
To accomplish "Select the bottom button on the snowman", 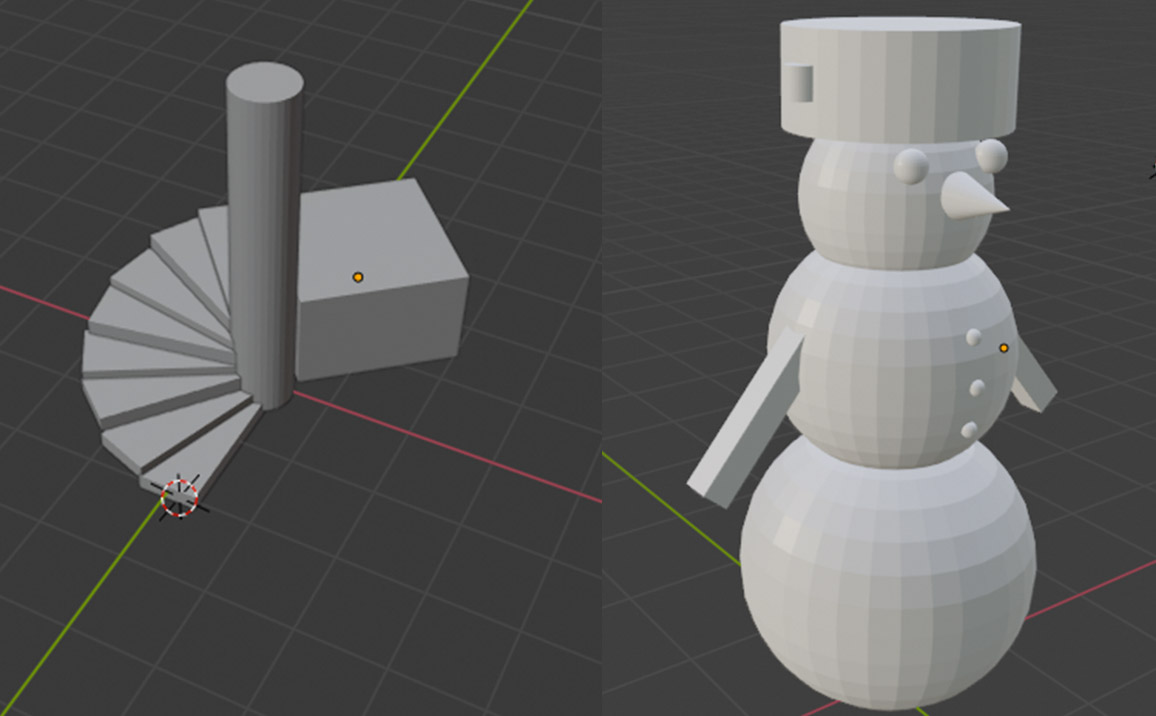I will [x=970, y=430].
